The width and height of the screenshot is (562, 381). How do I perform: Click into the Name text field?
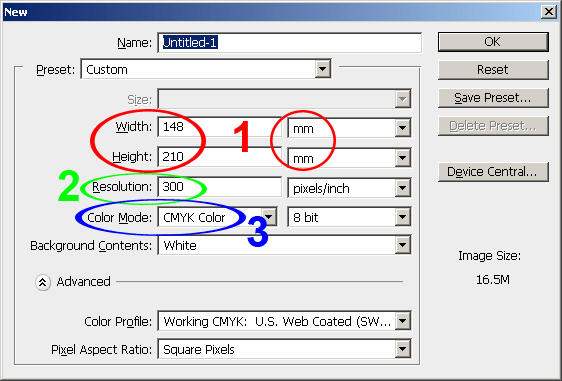pyautogui.click(x=290, y=43)
